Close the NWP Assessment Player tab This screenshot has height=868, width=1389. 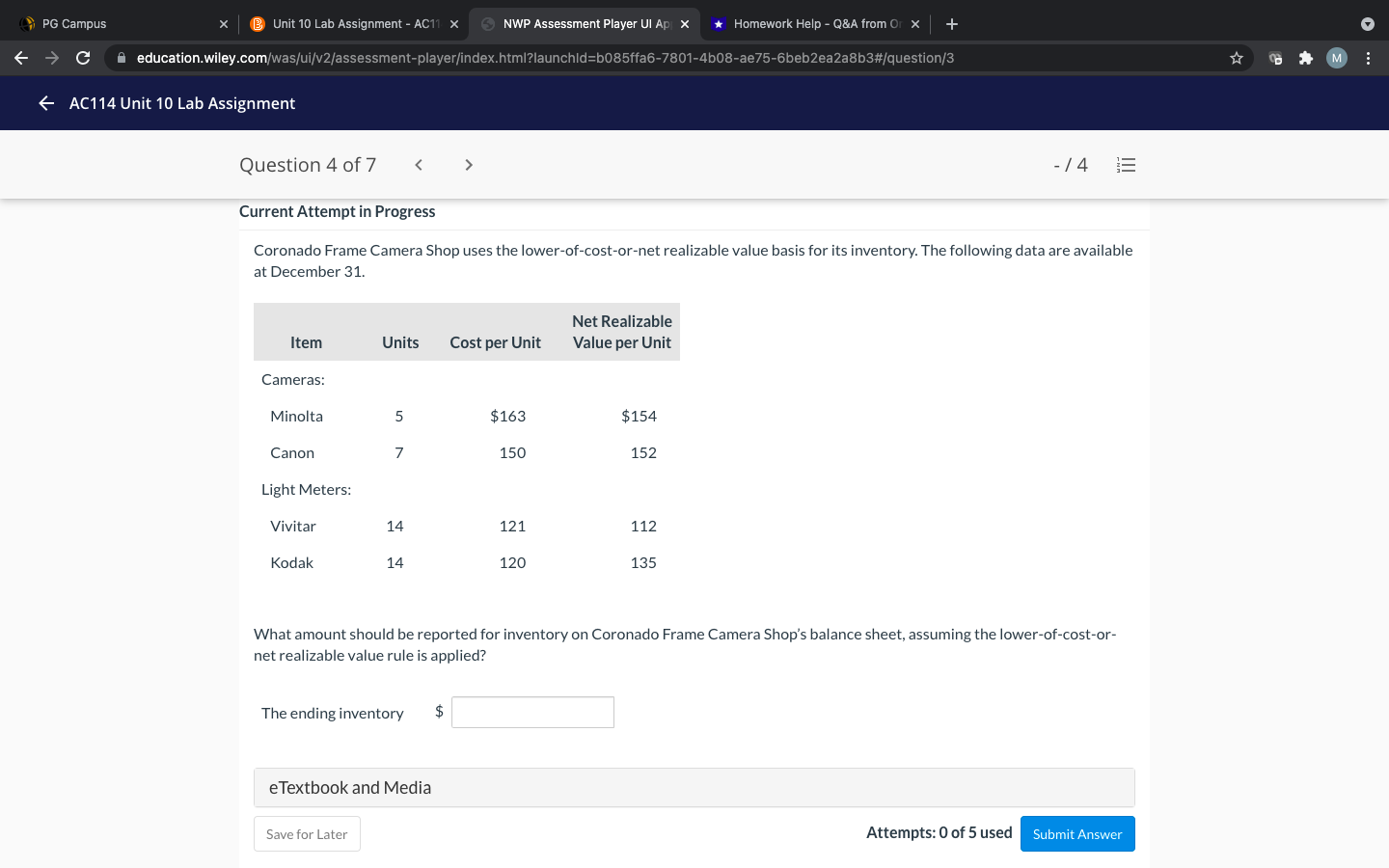[x=685, y=24]
